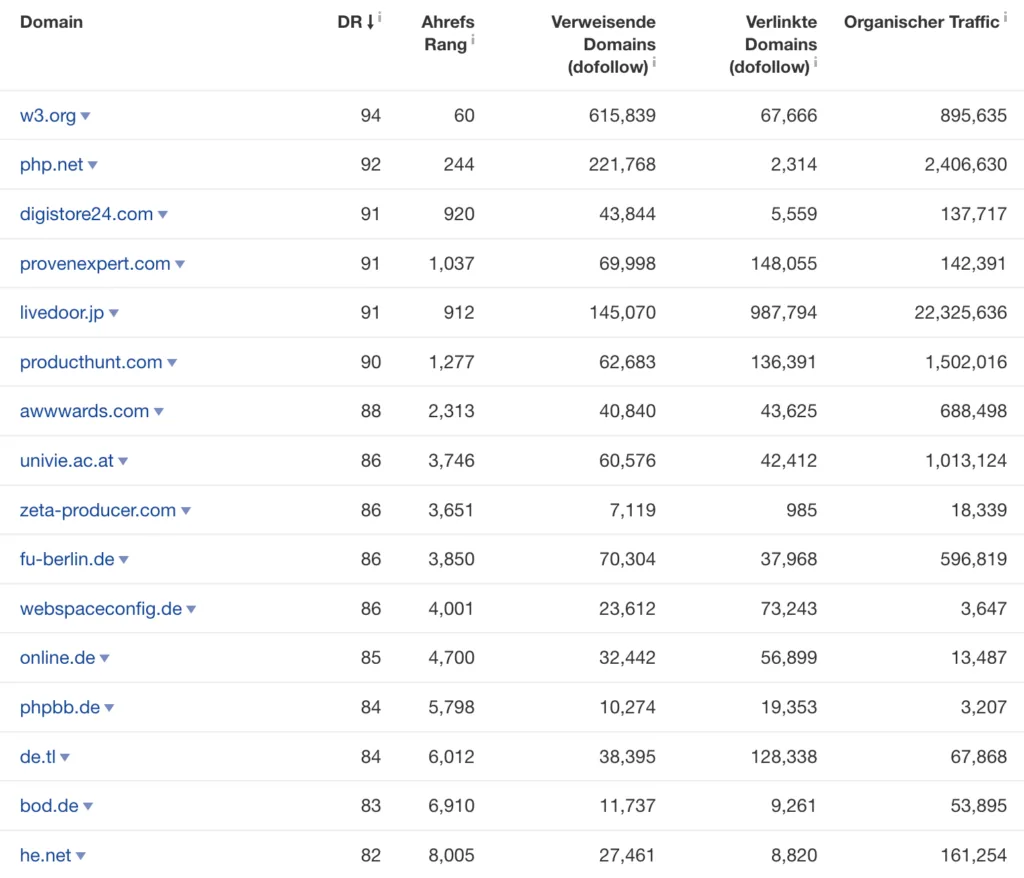Viewport: 1024px width, 878px height.
Task: Select Ahrefs rank value 1,277
Action: [x=451, y=362]
